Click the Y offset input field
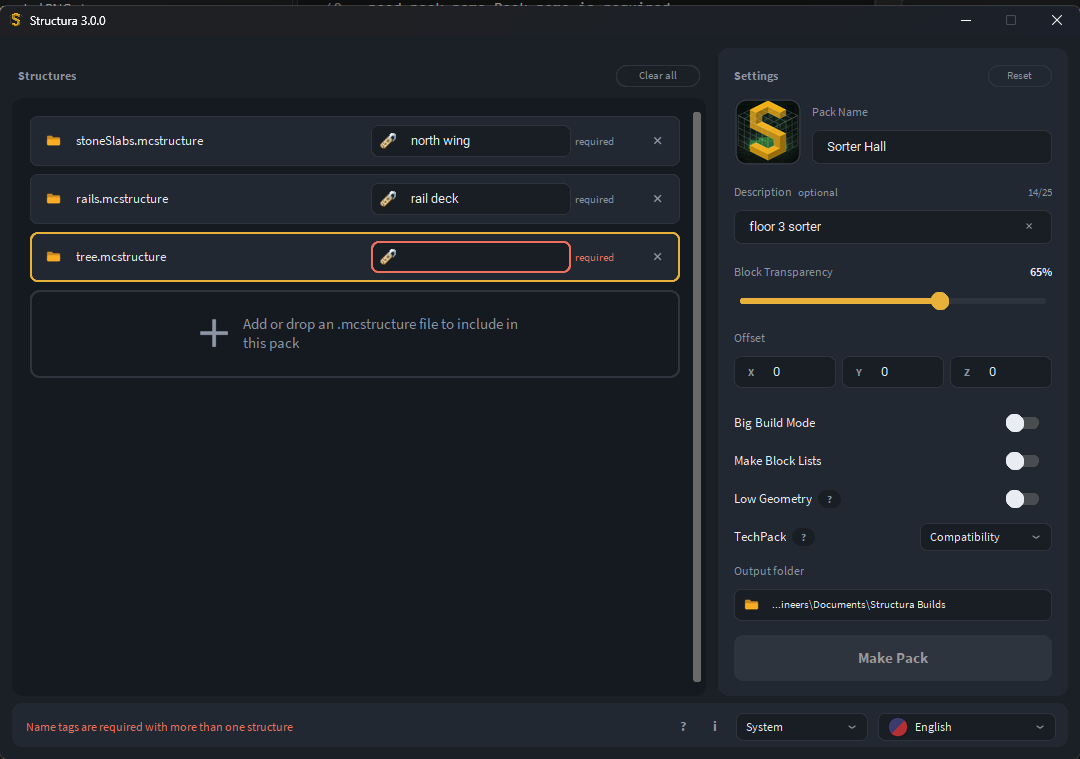Screen dimensions: 1080x759 (893, 372)
